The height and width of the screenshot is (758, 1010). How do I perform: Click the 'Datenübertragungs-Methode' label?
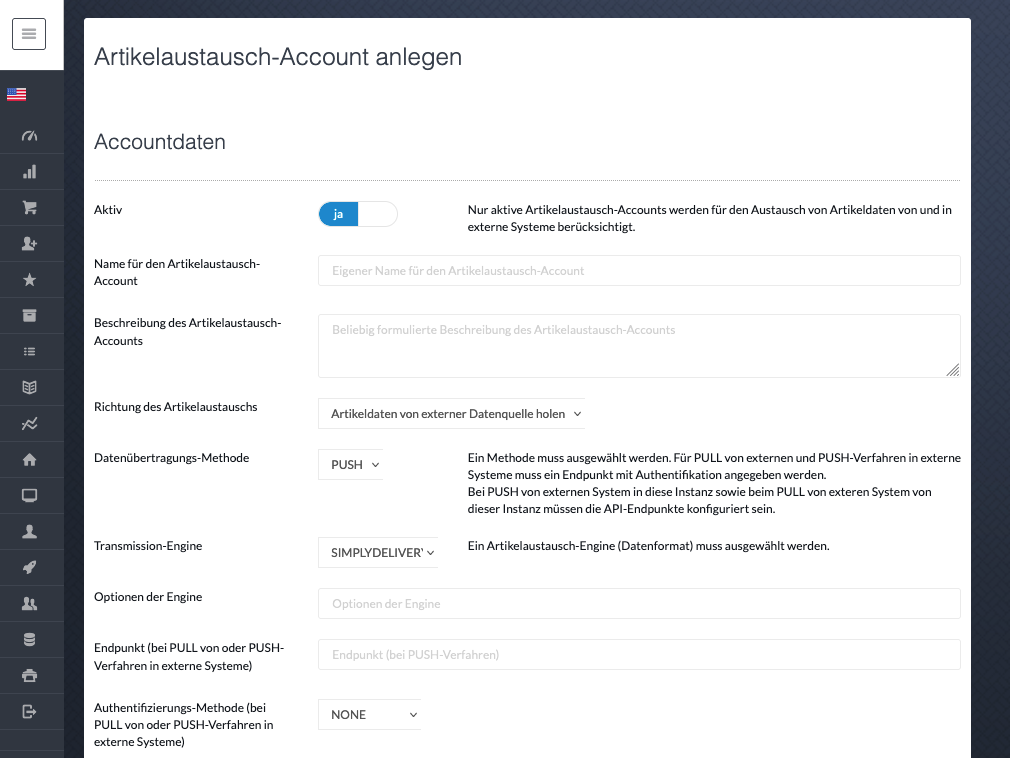point(171,458)
